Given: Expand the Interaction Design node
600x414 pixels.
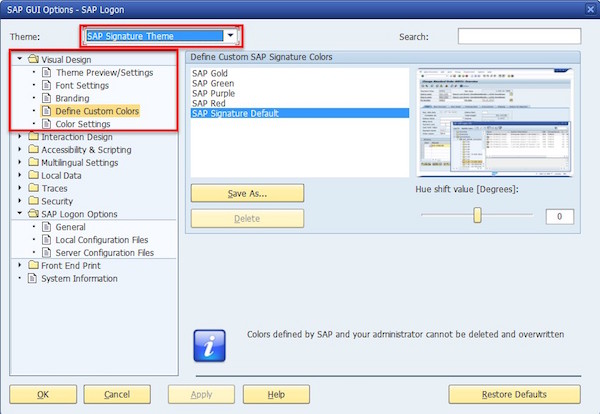Looking at the screenshot, I should pos(20,136).
